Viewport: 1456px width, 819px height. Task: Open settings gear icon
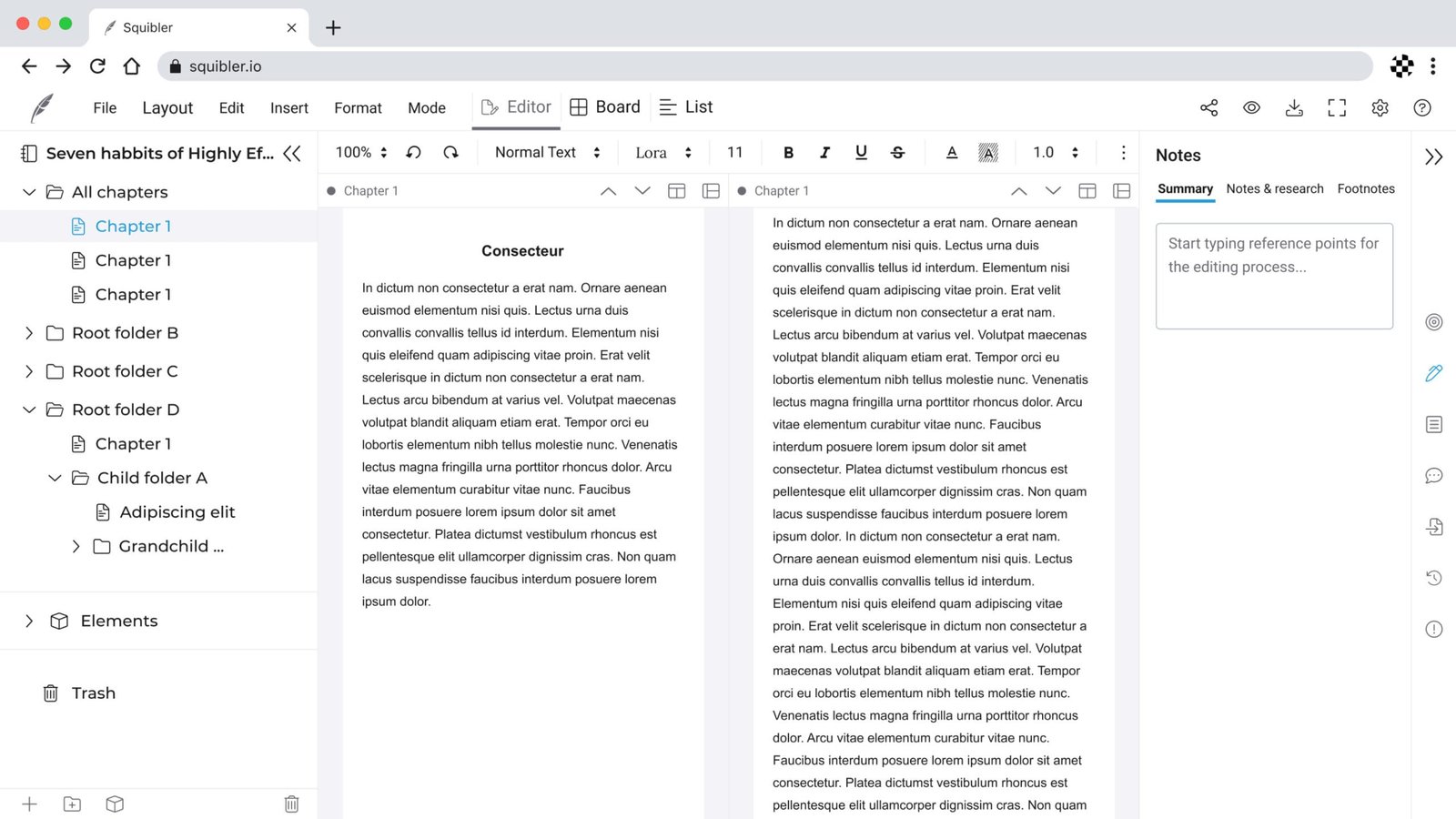(1380, 107)
